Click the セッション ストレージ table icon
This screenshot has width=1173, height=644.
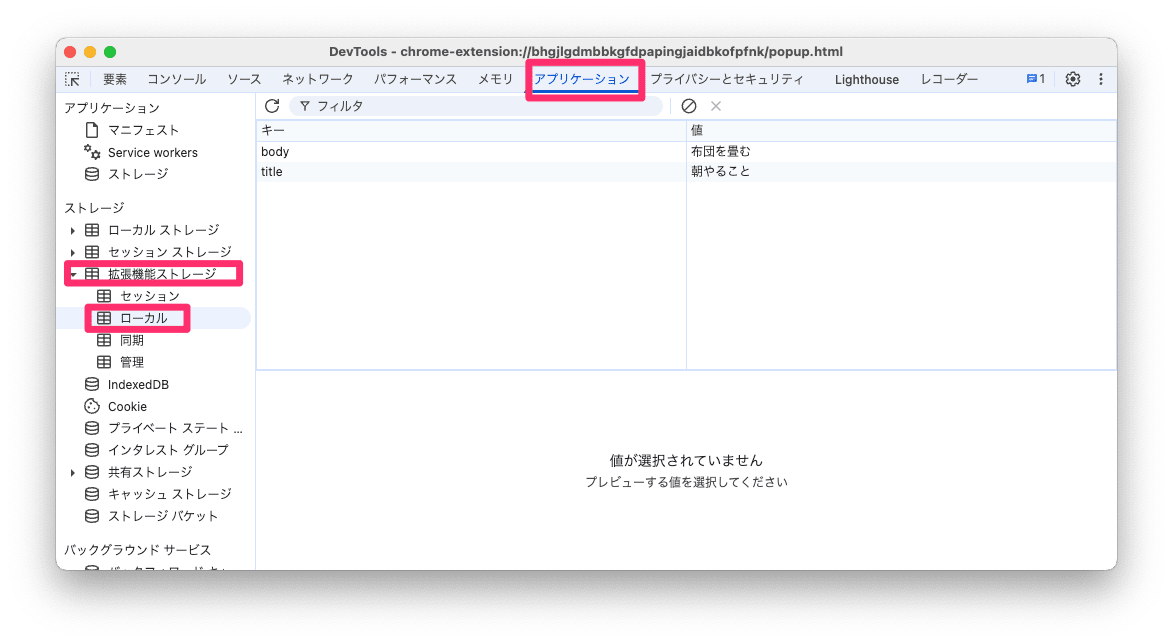(92, 252)
